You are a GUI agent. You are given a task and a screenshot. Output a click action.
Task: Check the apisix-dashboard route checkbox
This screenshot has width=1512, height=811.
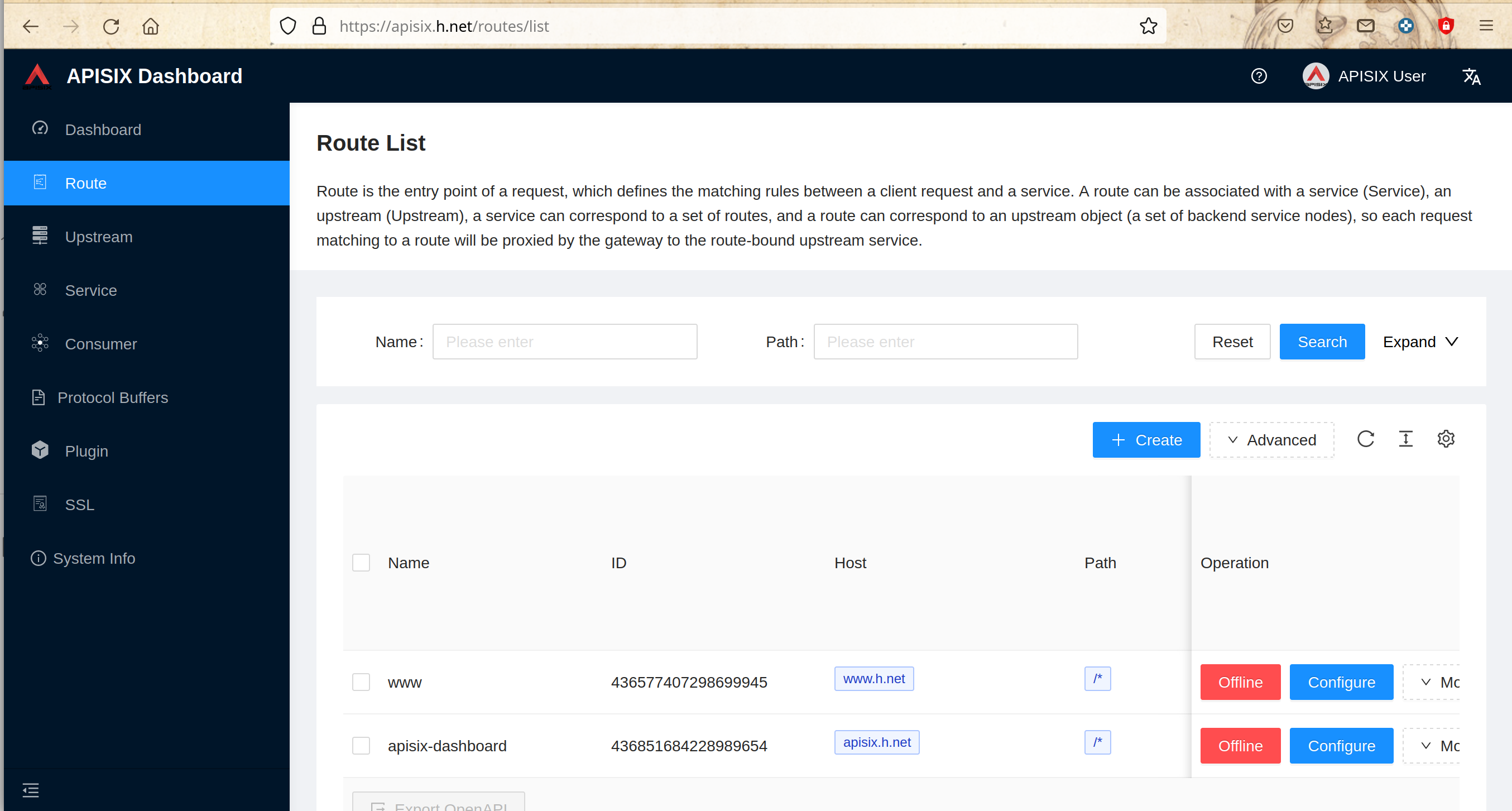pyautogui.click(x=361, y=745)
